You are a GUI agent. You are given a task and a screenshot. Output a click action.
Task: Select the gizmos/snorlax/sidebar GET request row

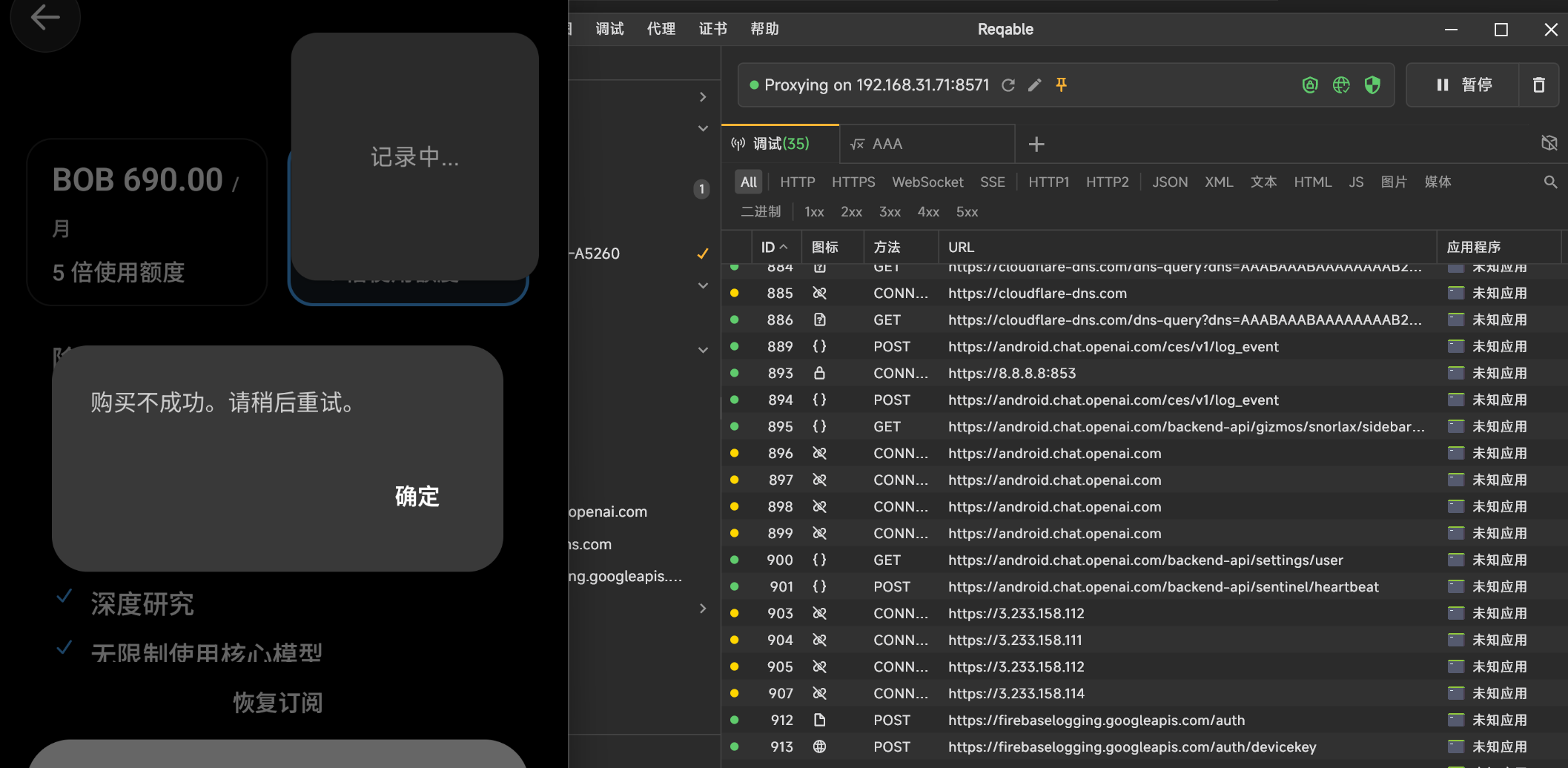click(x=1145, y=427)
